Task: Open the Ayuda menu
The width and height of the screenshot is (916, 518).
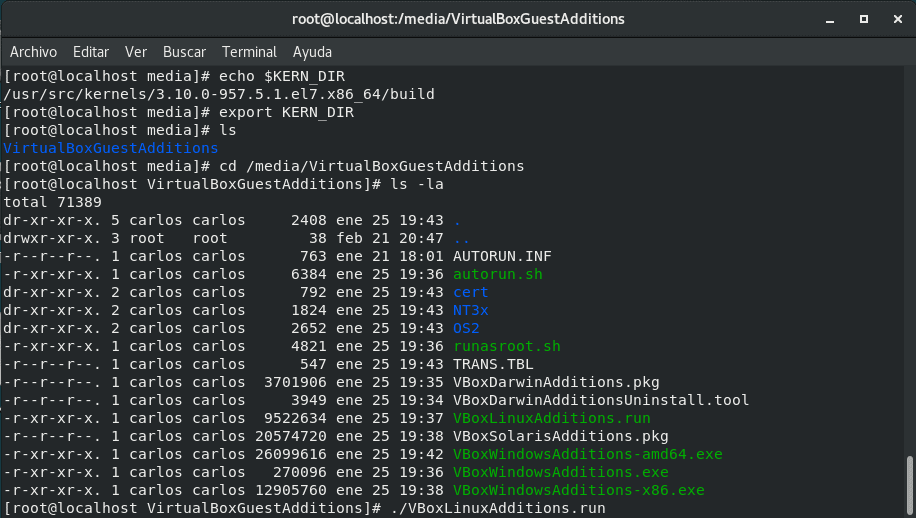Action: tap(312, 52)
